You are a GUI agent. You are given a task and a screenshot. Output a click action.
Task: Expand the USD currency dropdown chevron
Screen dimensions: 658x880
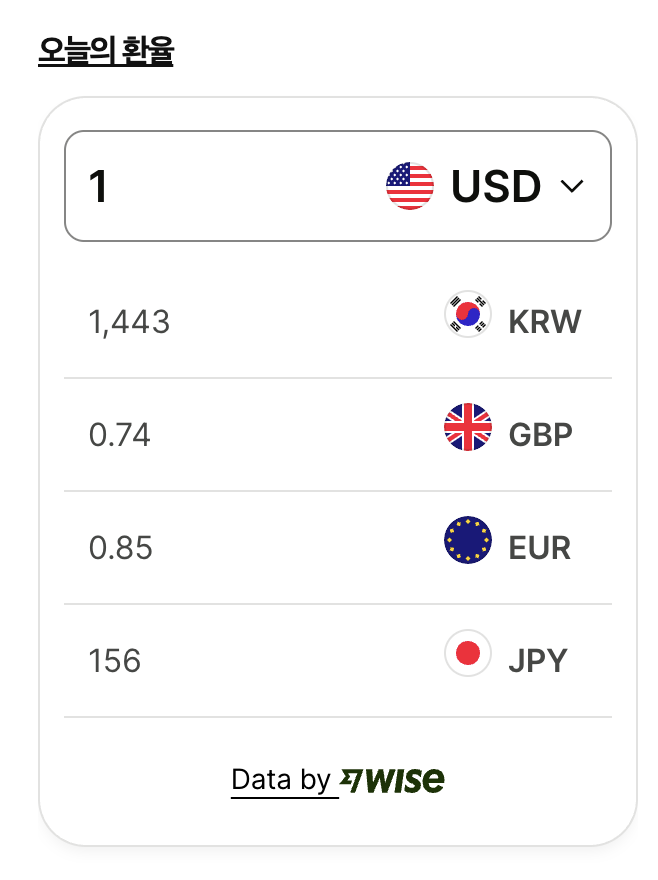click(x=572, y=186)
